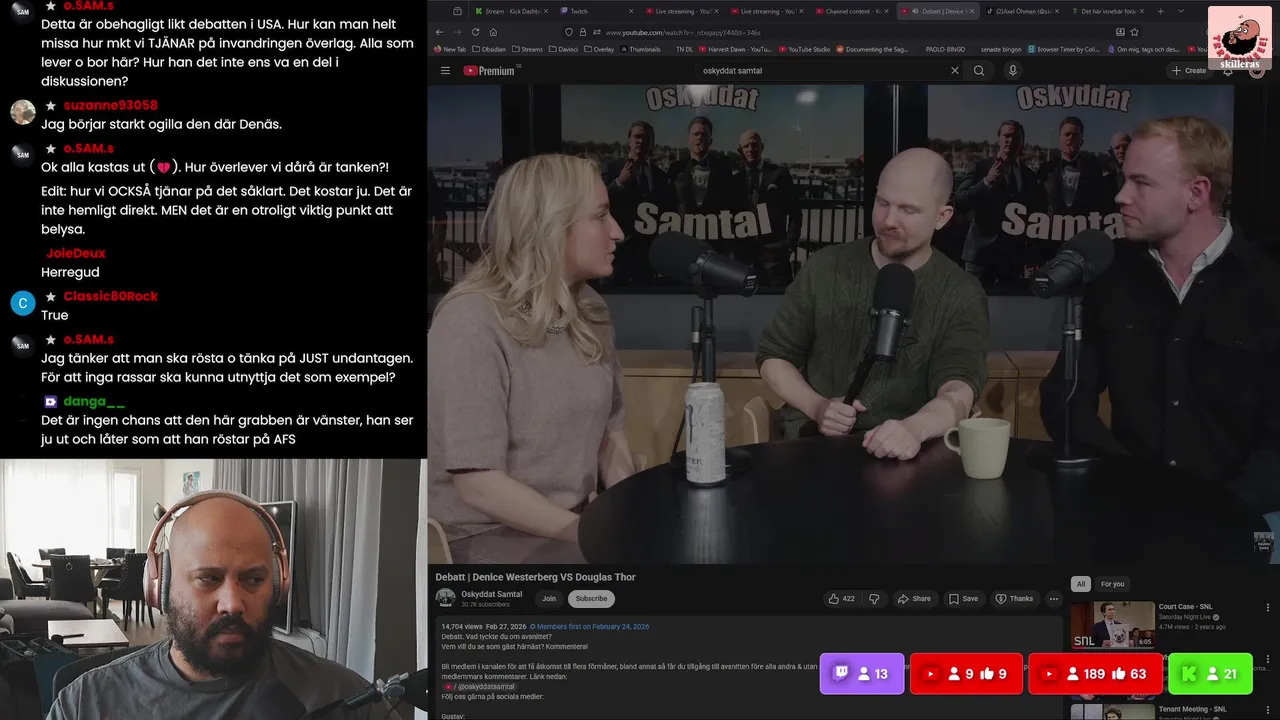Open options menu for Tenant Meeting - SNL

point(1268,709)
